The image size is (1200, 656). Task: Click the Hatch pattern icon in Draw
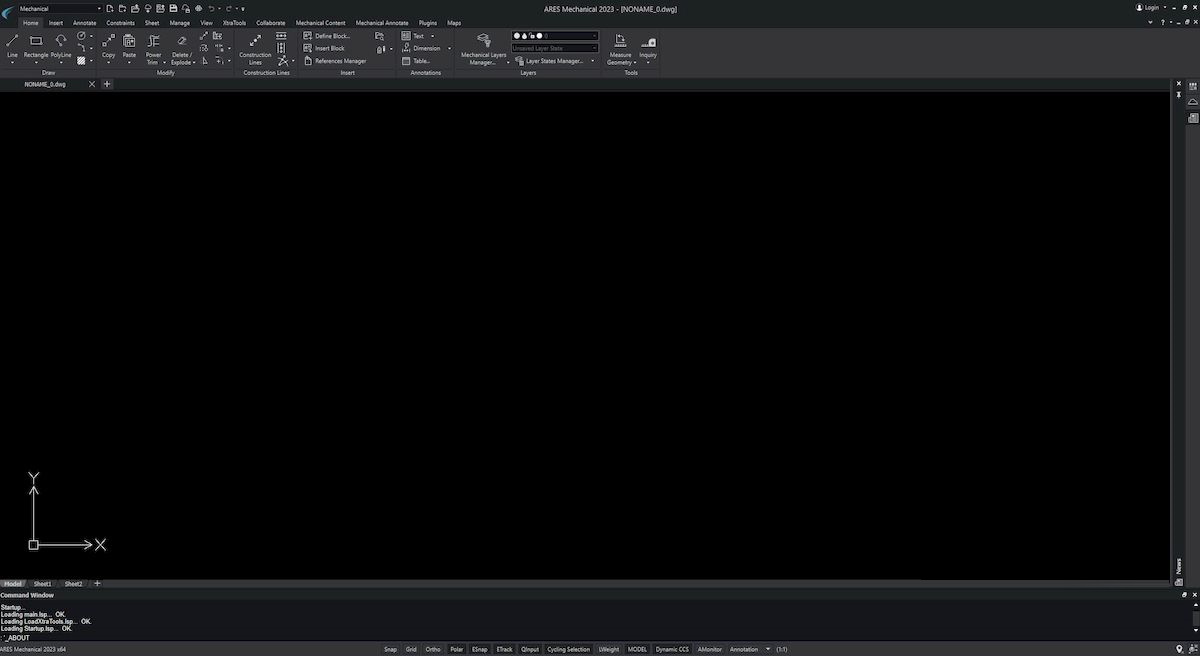81,60
